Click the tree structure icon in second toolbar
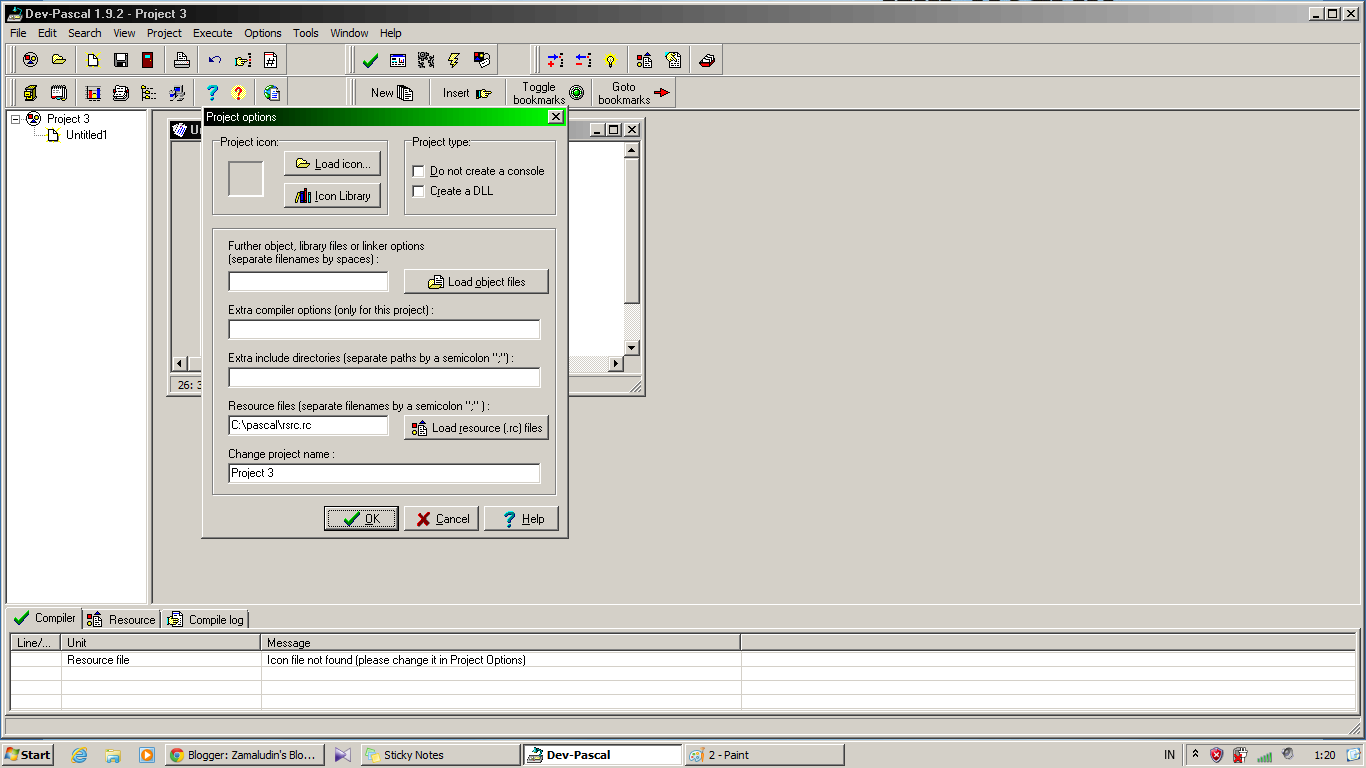Image resolution: width=1366 pixels, height=768 pixels. pos(148,93)
